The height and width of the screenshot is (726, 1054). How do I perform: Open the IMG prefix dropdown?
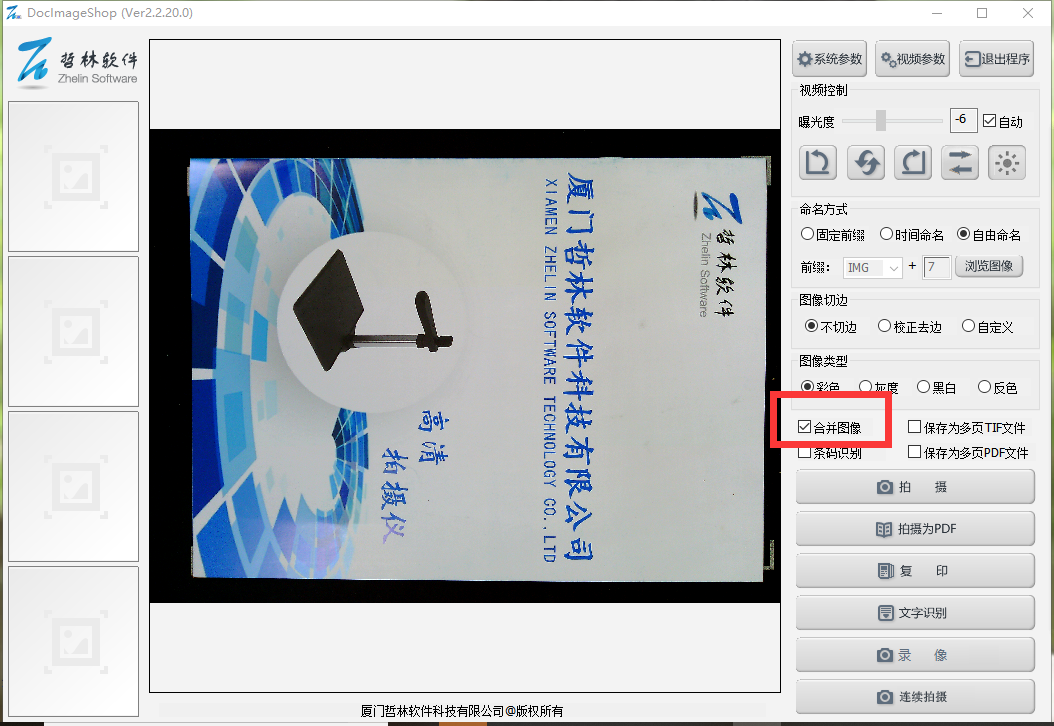pos(873,268)
